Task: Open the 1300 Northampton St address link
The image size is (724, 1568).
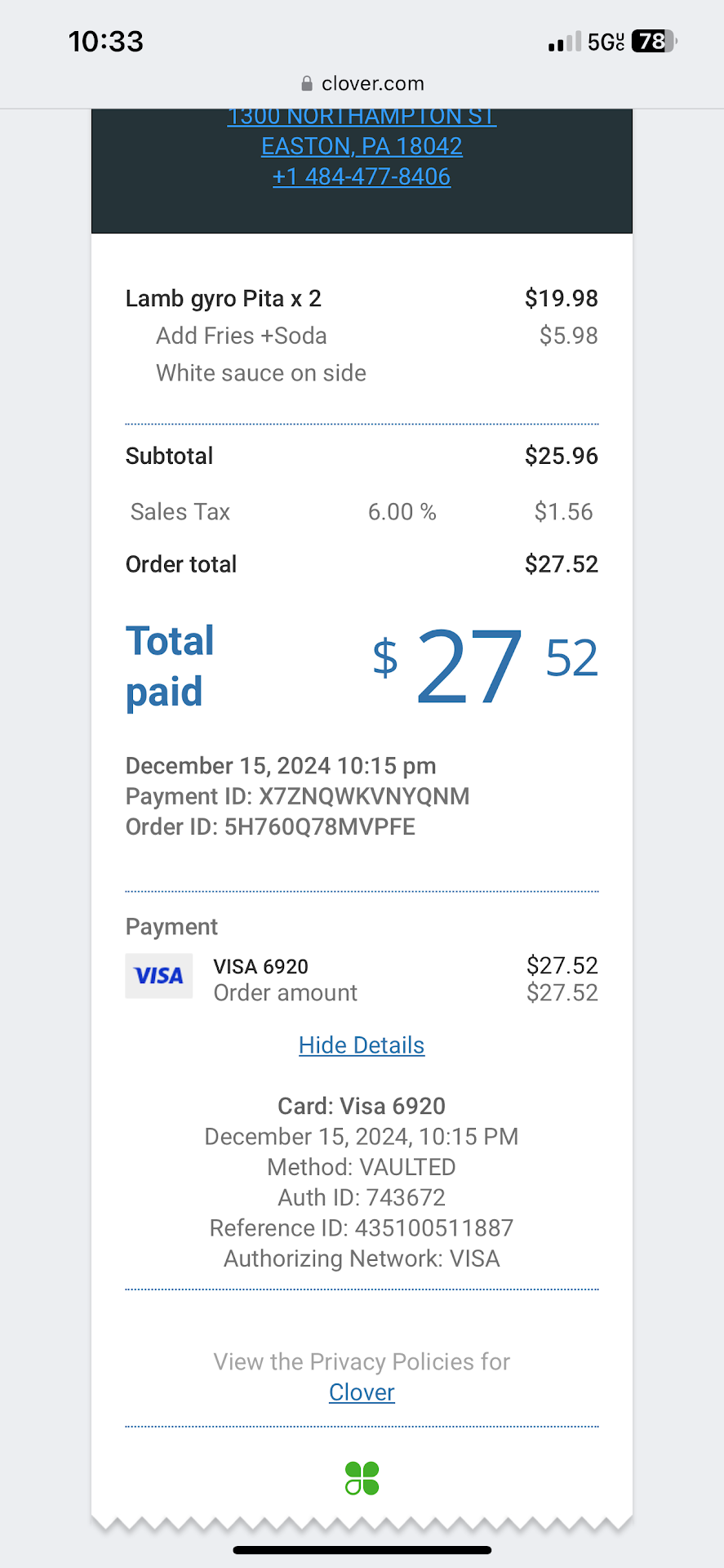Action: pyautogui.click(x=362, y=118)
